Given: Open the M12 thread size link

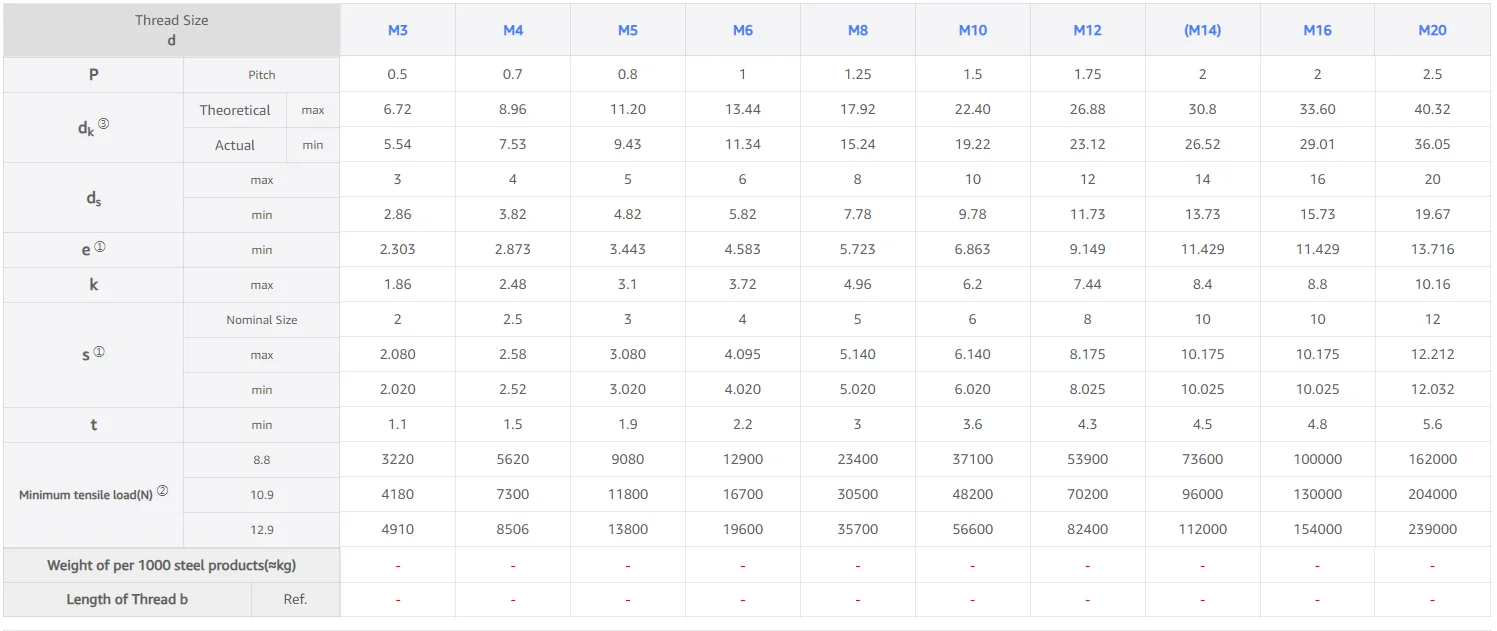Looking at the screenshot, I should pyautogui.click(x=1088, y=30).
